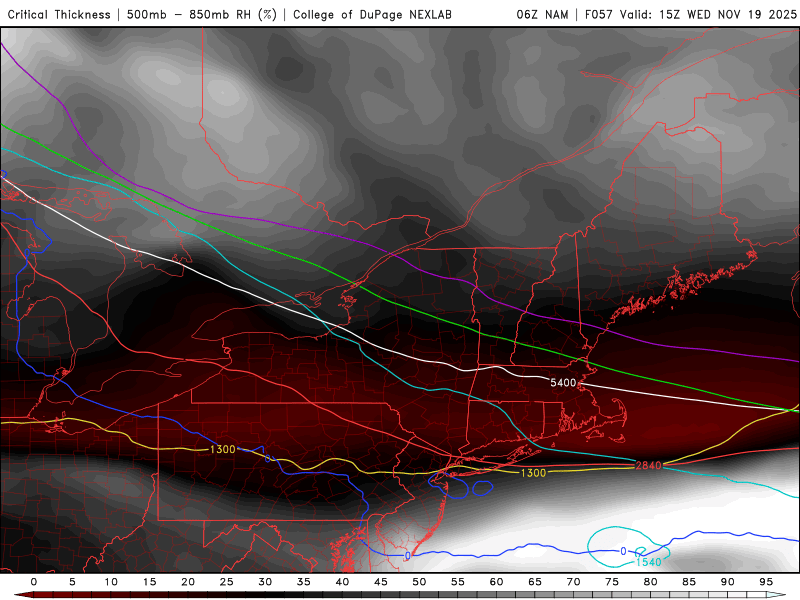
Task: Click 'F057 Valid: 15Z WED NOV 19 2025' text
Action: pyautogui.click(x=690, y=14)
